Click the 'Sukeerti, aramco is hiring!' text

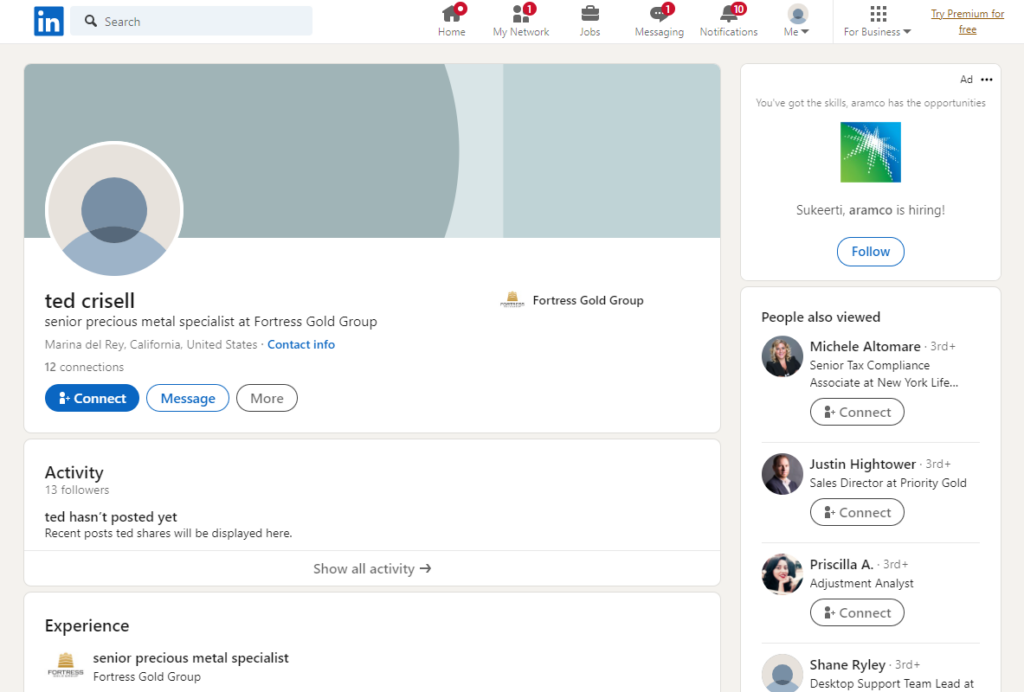871,210
